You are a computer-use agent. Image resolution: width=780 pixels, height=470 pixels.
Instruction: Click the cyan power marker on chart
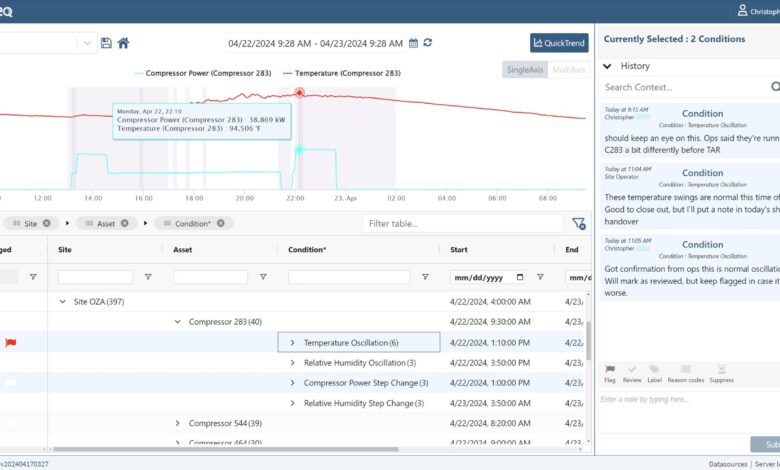pyautogui.click(x=299, y=149)
